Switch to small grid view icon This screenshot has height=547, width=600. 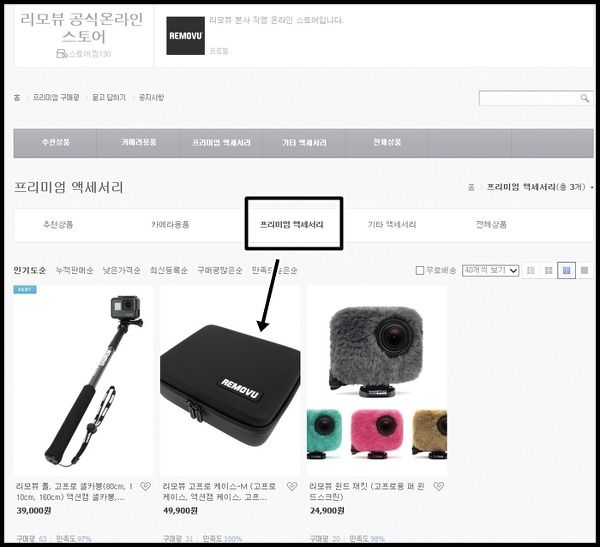pyautogui.click(x=548, y=271)
